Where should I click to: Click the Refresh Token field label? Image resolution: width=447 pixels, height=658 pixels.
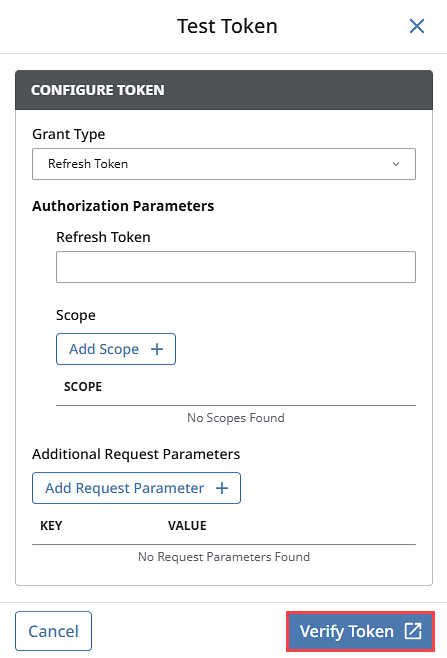point(103,237)
